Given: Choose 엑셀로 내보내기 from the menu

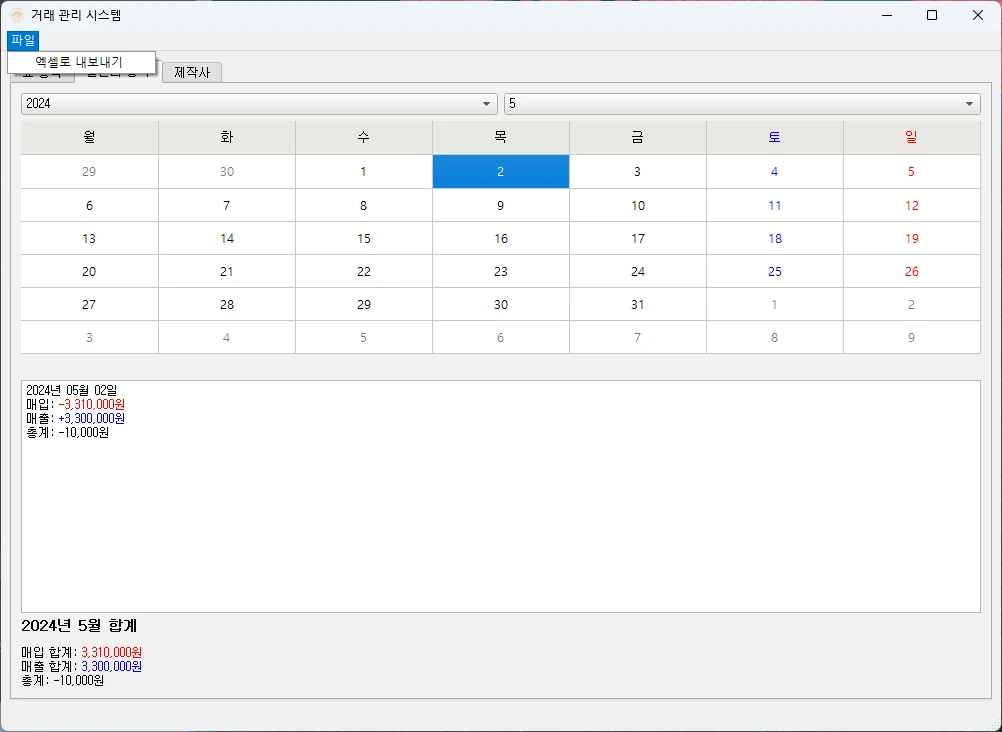Looking at the screenshot, I should [x=79, y=62].
